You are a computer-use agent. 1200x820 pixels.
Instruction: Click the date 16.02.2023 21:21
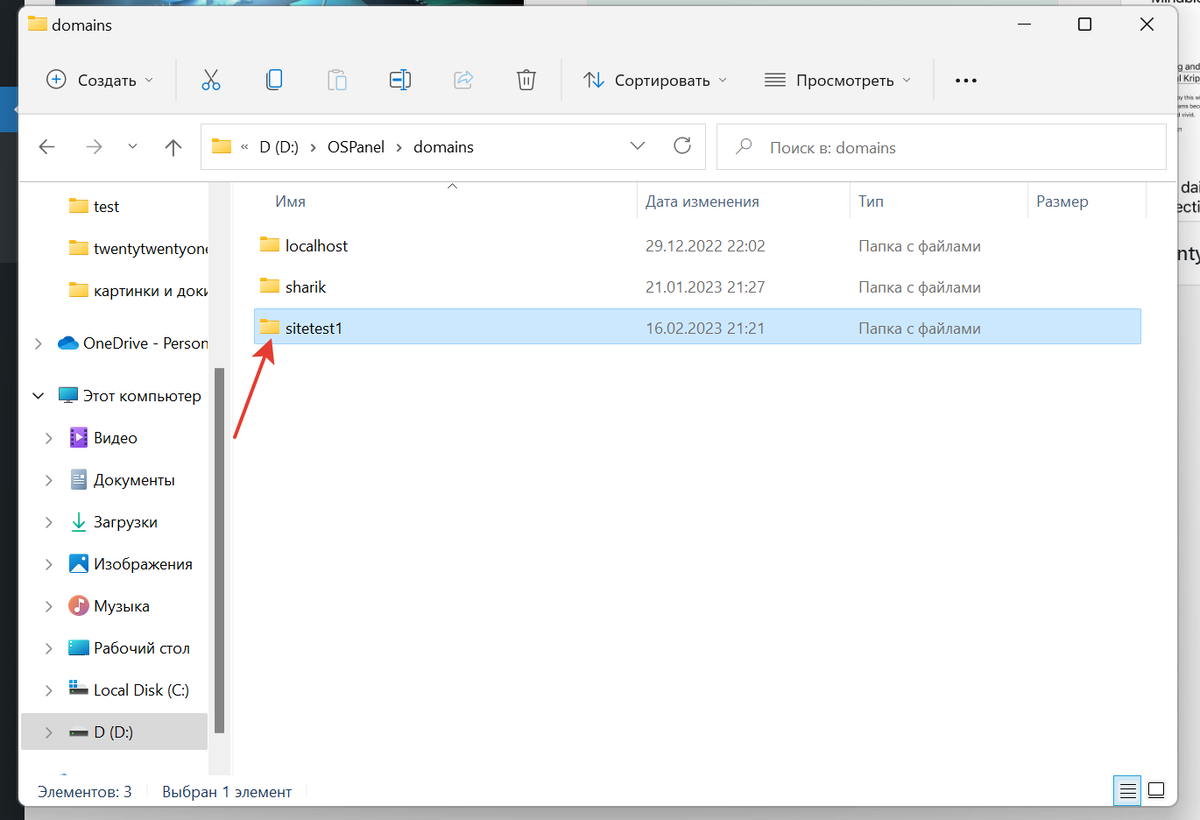pyautogui.click(x=705, y=328)
